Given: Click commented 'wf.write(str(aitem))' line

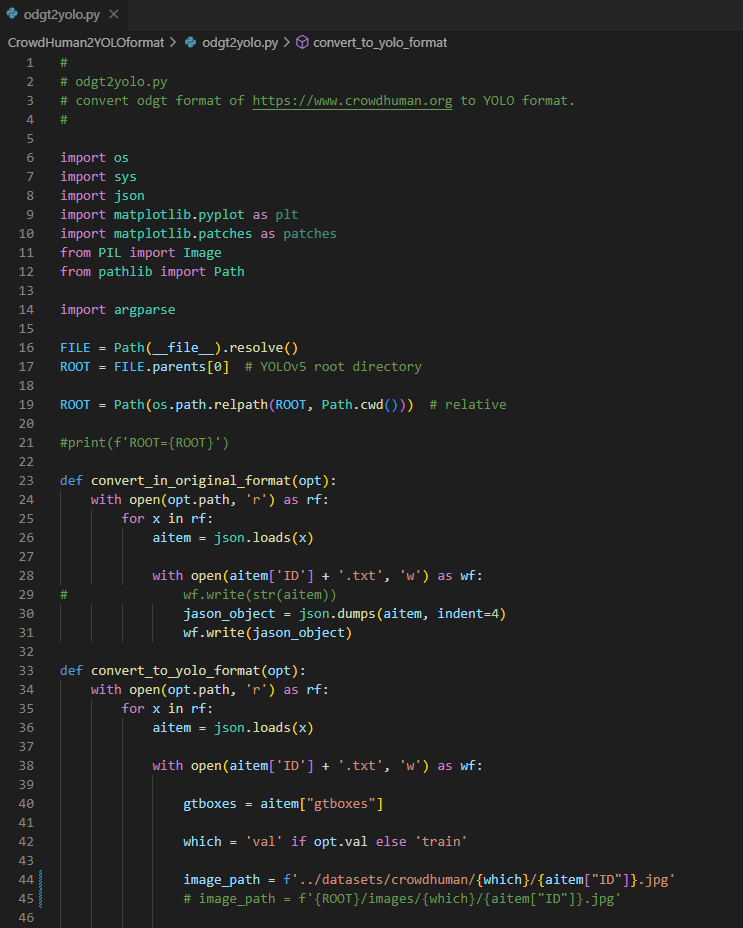Looking at the screenshot, I should pyautogui.click(x=259, y=594).
